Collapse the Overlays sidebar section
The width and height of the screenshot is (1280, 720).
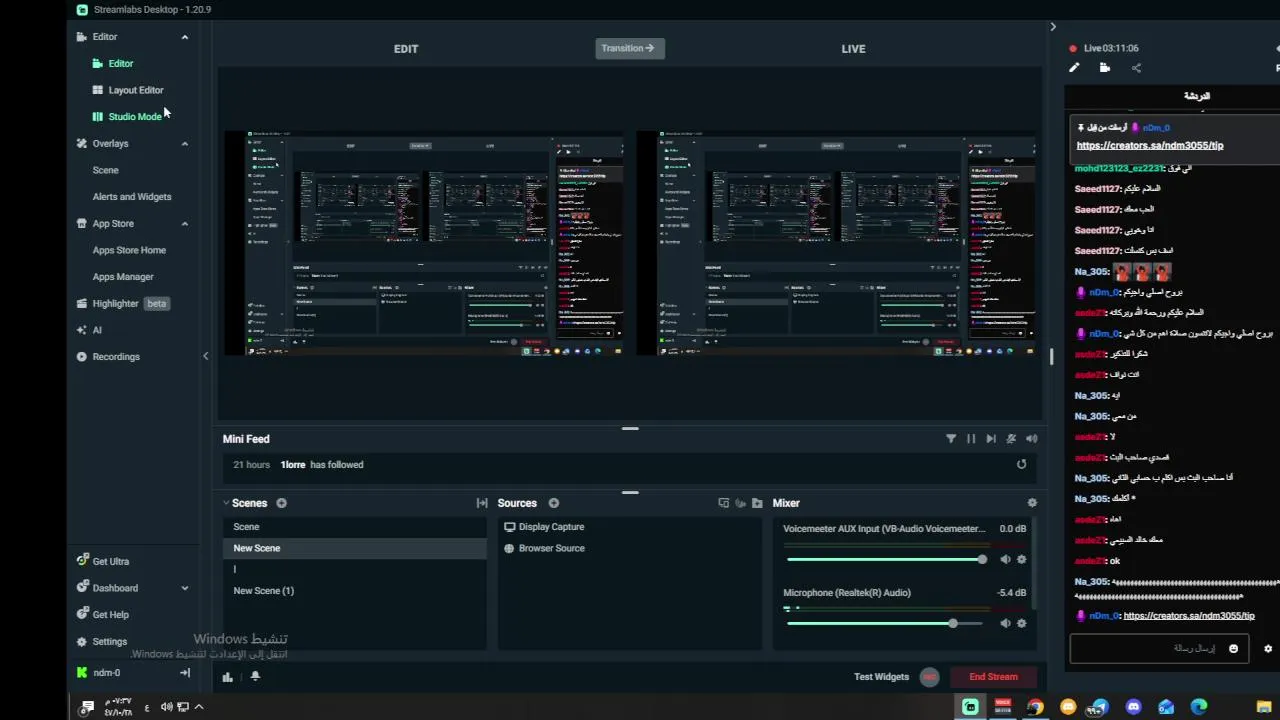(x=185, y=144)
